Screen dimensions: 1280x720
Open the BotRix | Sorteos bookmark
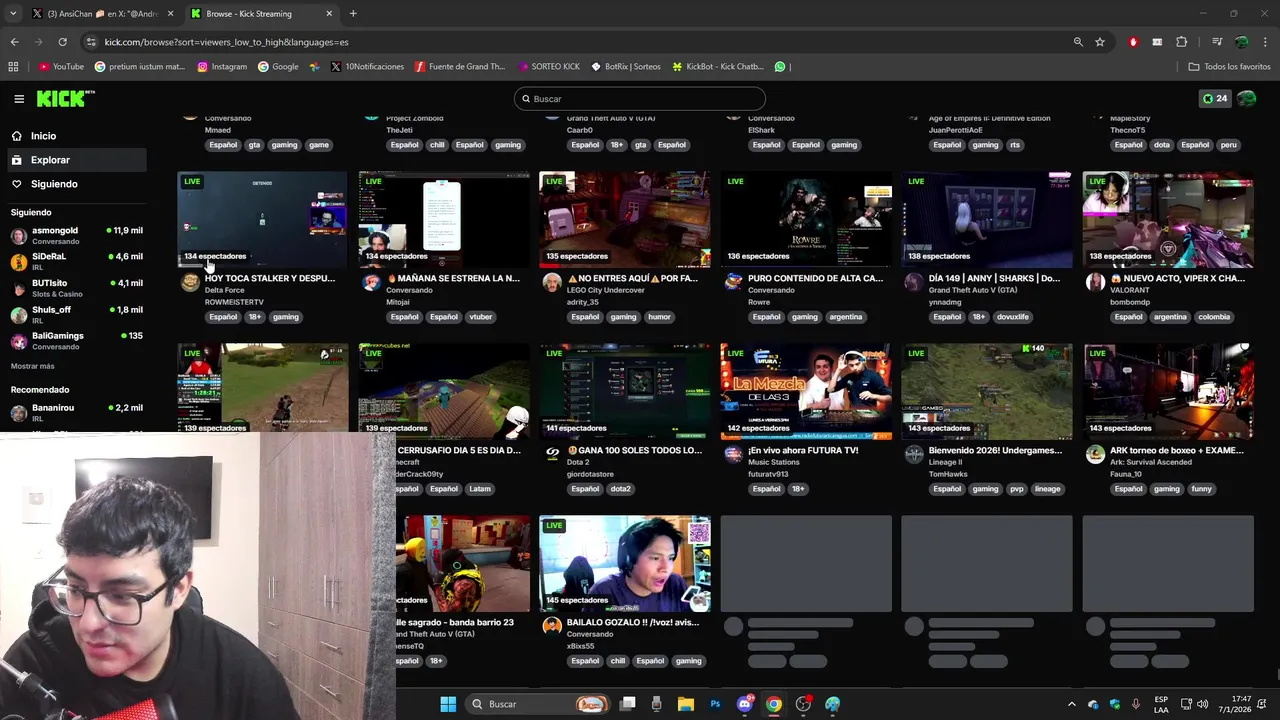[x=626, y=67]
